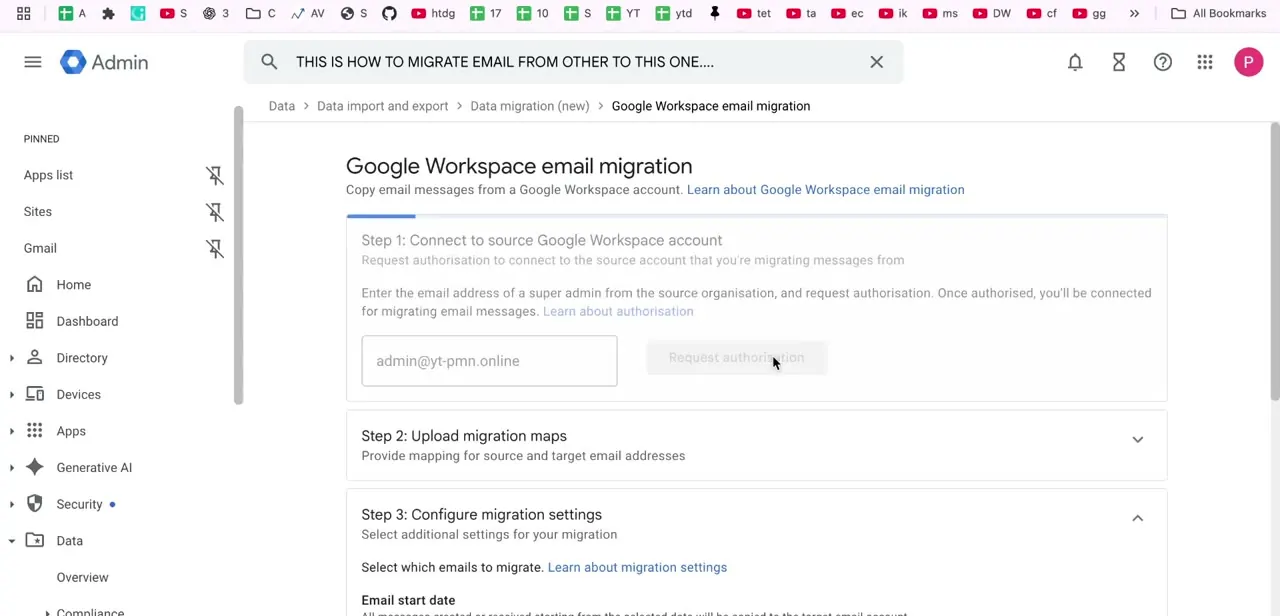The image size is (1280, 616).
Task: Open the Google apps grid
Action: pyautogui.click(x=1205, y=62)
